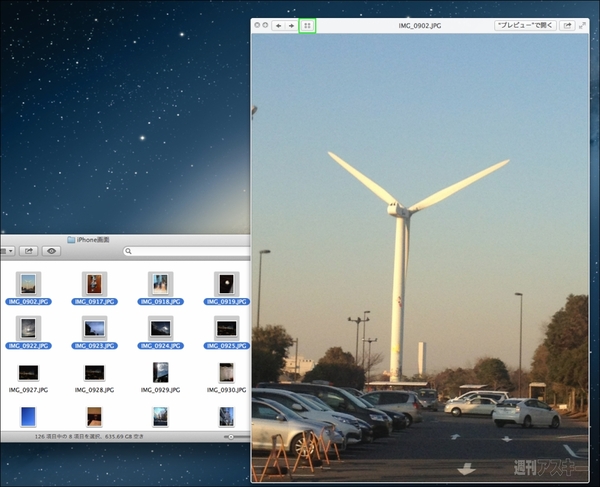The image size is (600, 487).
Task: Select the IMG_0927.JPG thumbnail
Action: [x=27, y=372]
